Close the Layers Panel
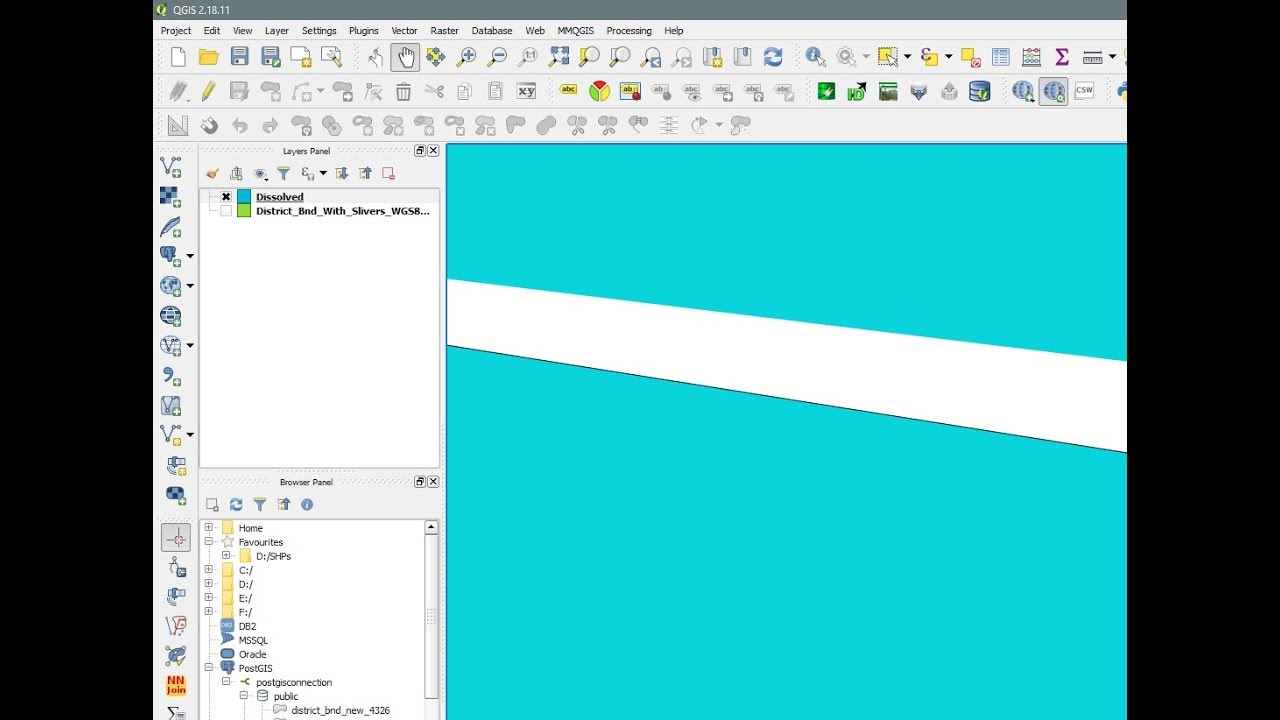The height and width of the screenshot is (720, 1280). (x=433, y=151)
